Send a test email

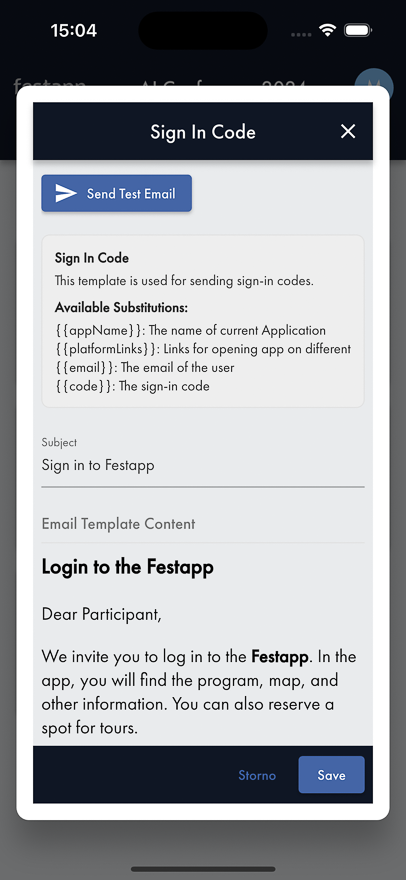(x=117, y=194)
